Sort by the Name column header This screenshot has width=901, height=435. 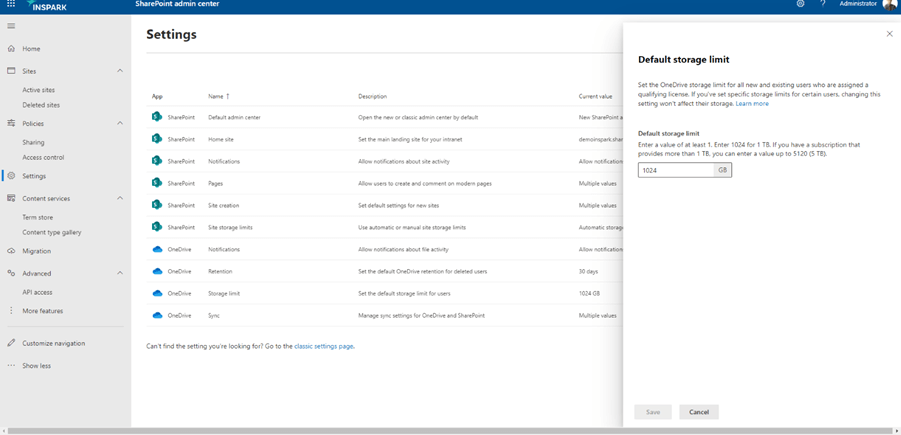tap(218, 96)
